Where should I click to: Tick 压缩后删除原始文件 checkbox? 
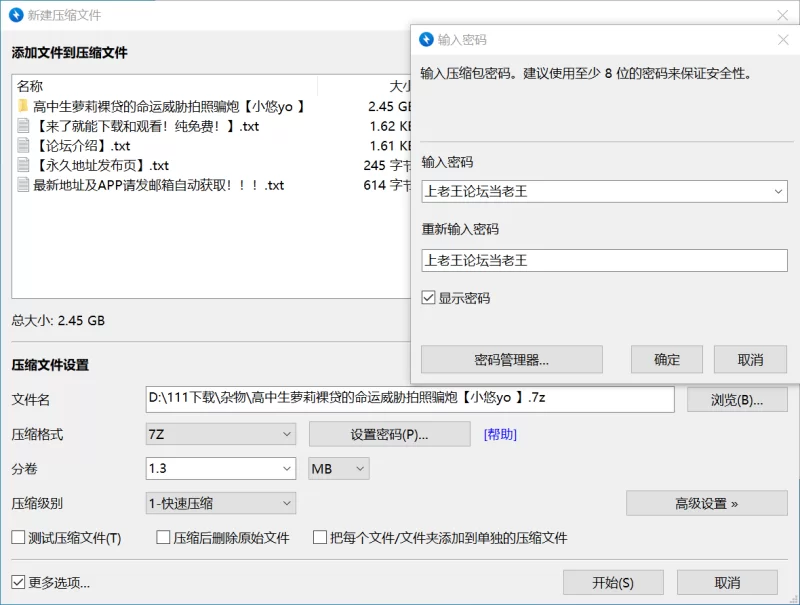(x=163, y=537)
